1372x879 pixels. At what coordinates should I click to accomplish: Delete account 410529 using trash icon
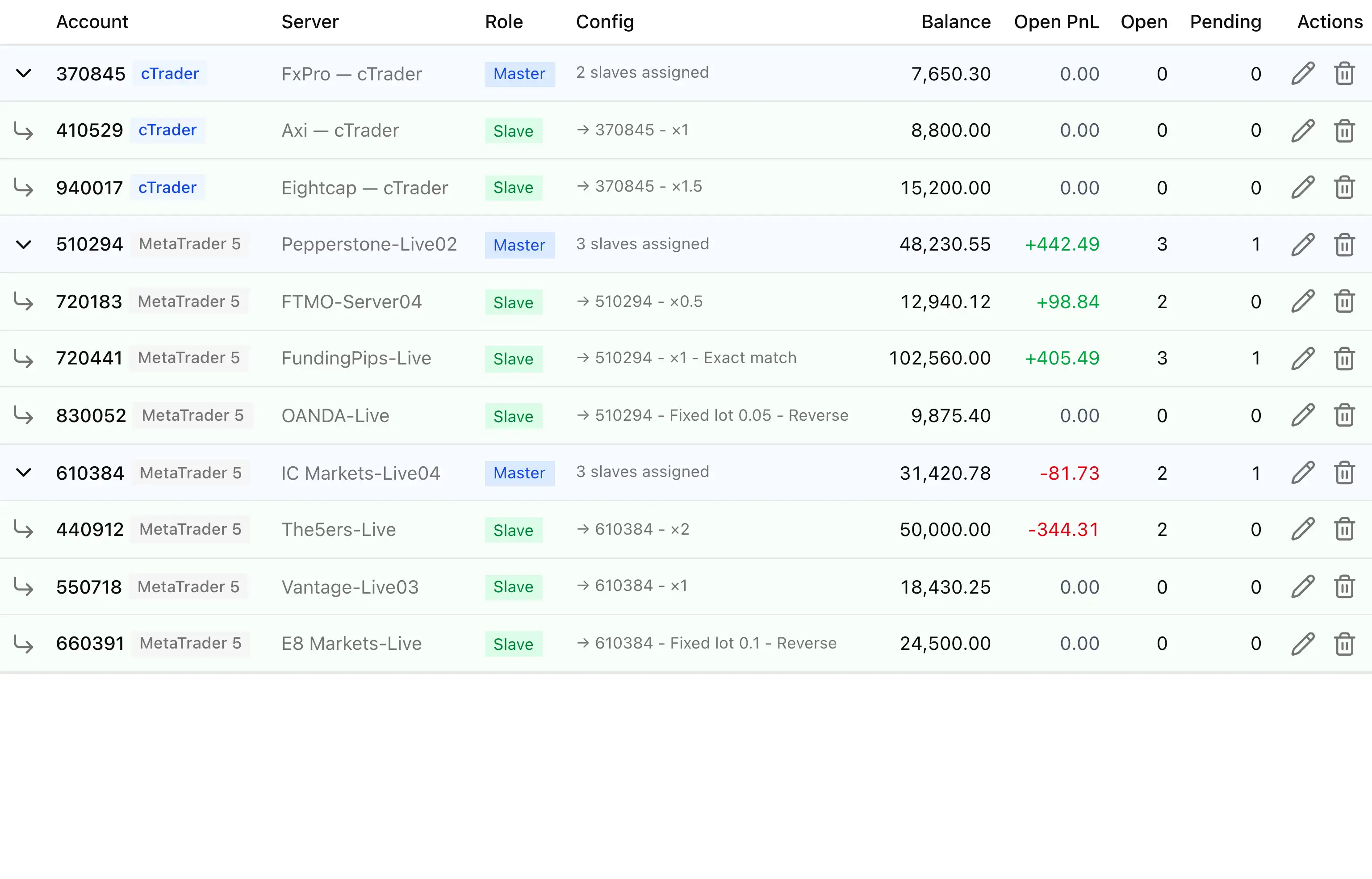click(1345, 131)
